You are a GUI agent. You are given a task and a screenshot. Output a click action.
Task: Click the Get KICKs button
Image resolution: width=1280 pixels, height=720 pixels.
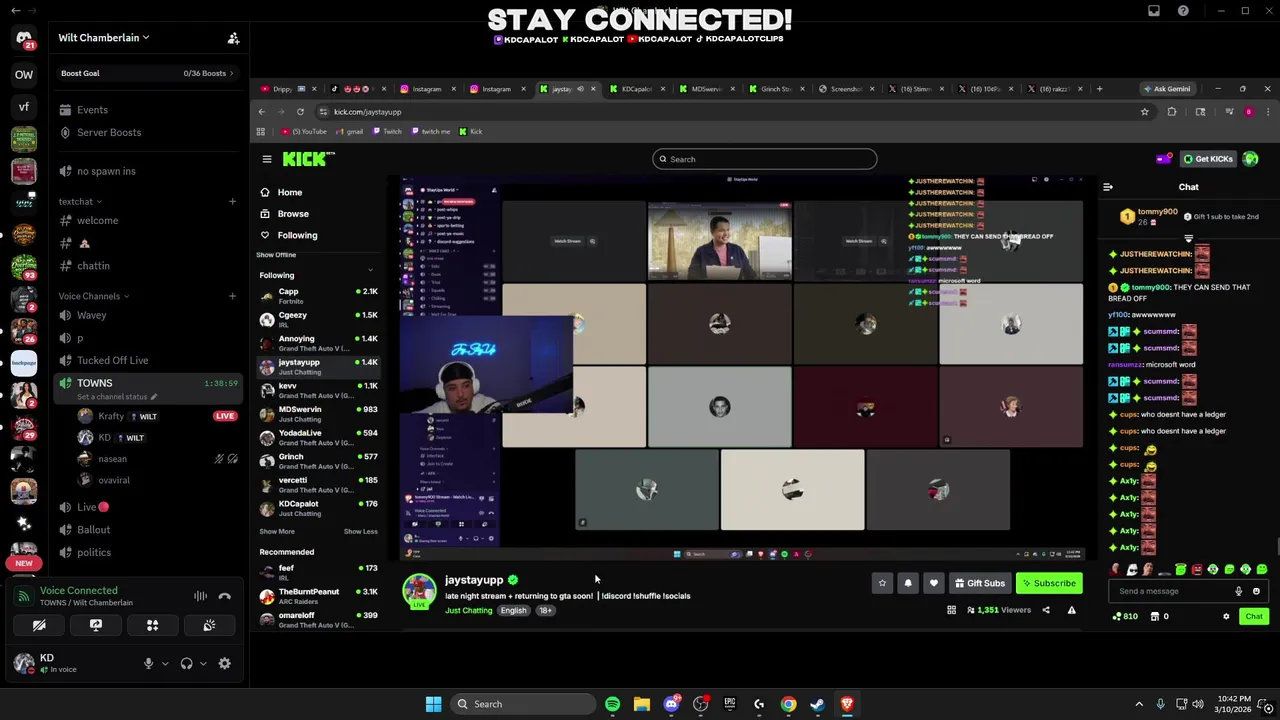pos(1209,159)
